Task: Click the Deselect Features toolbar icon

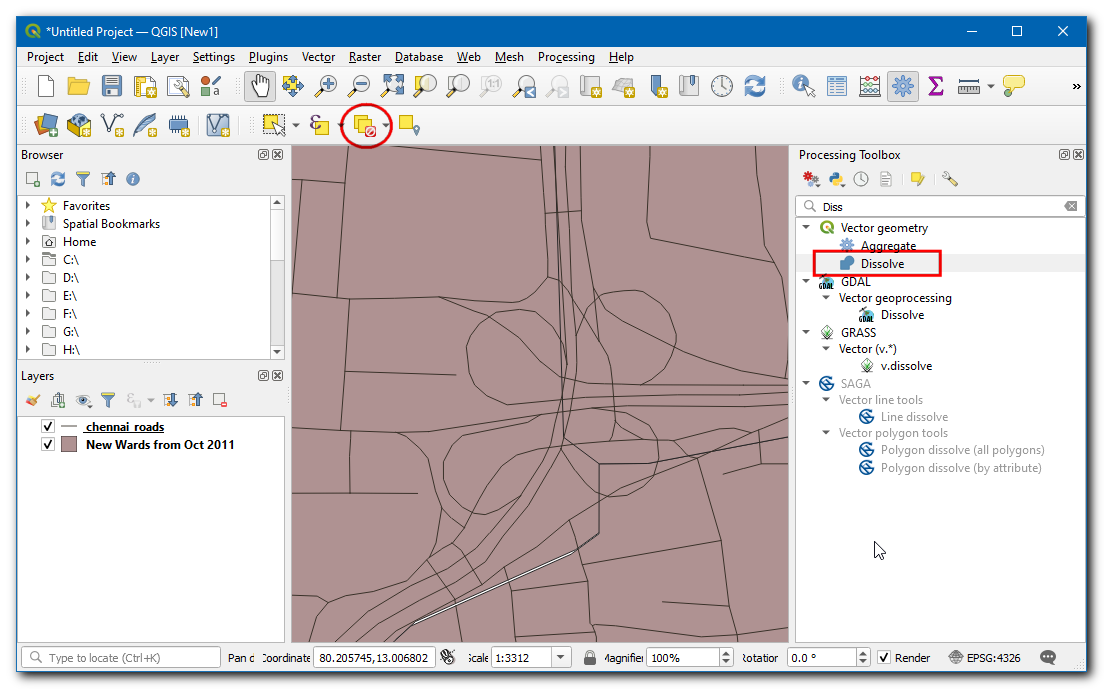Action: [x=365, y=125]
